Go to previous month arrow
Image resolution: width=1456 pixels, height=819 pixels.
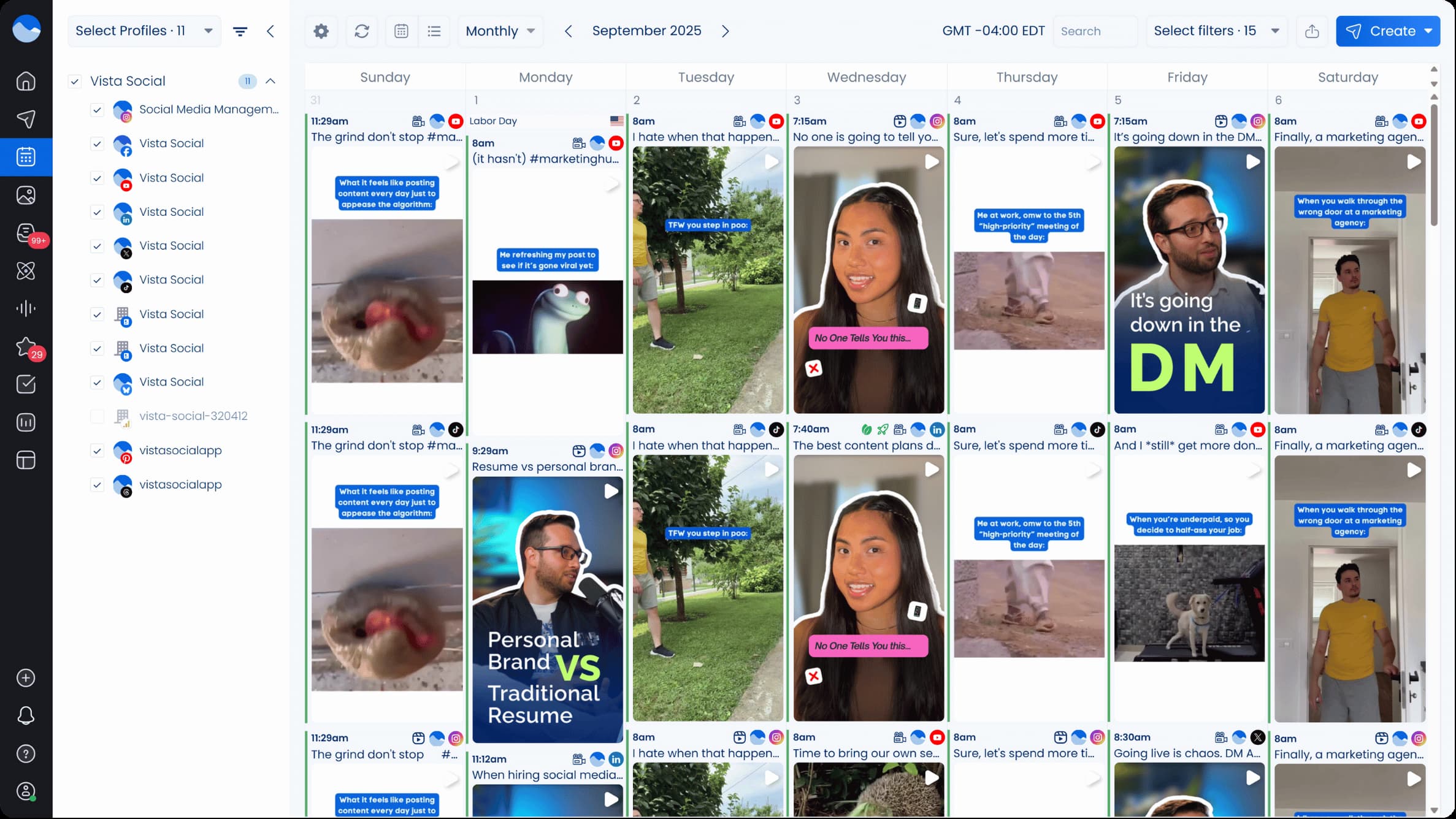coord(569,31)
